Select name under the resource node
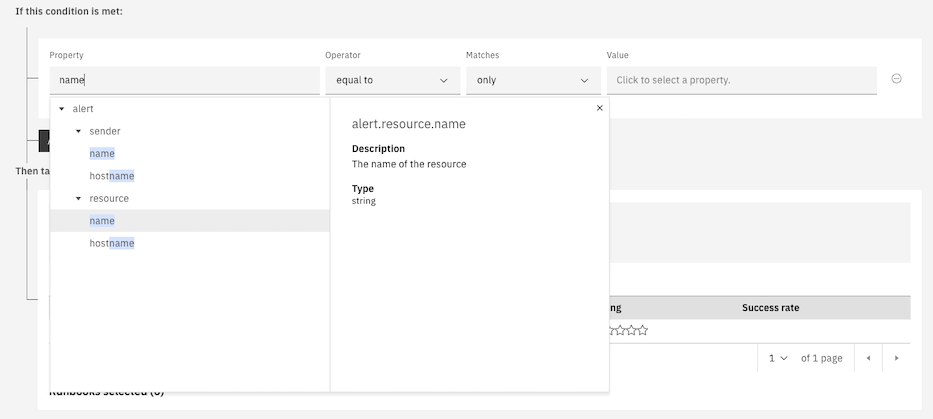The width and height of the screenshot is (933, 419). (102, 221)
